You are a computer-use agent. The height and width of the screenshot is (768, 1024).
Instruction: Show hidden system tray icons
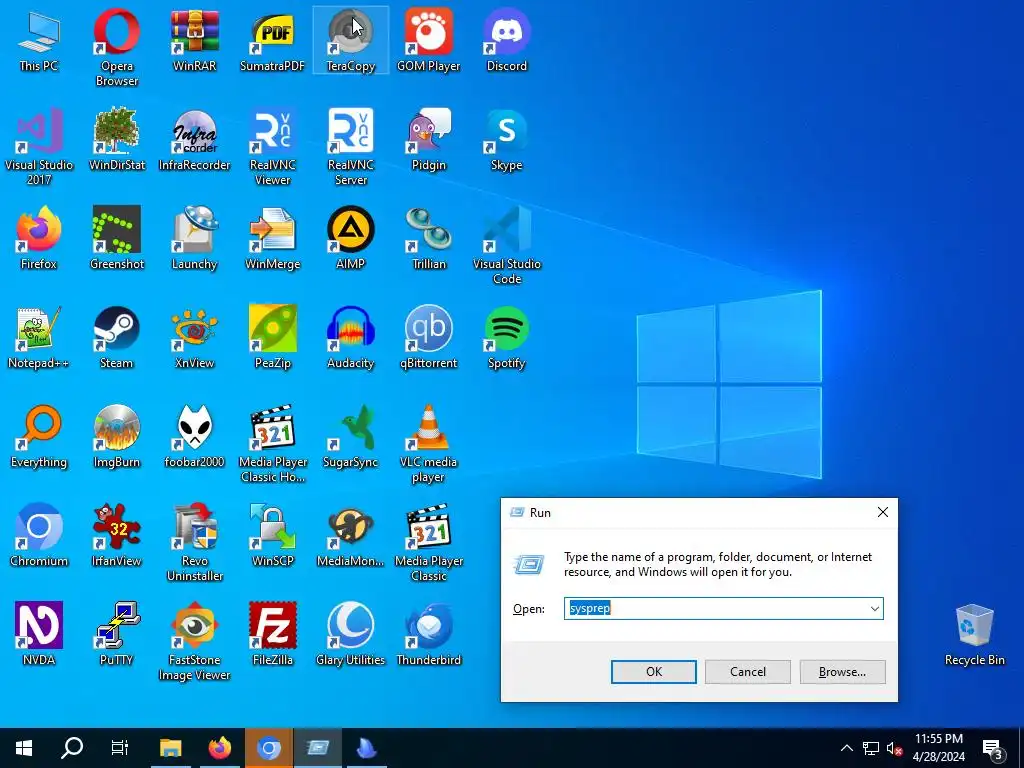pyautogui.click(x=846, y=748)
